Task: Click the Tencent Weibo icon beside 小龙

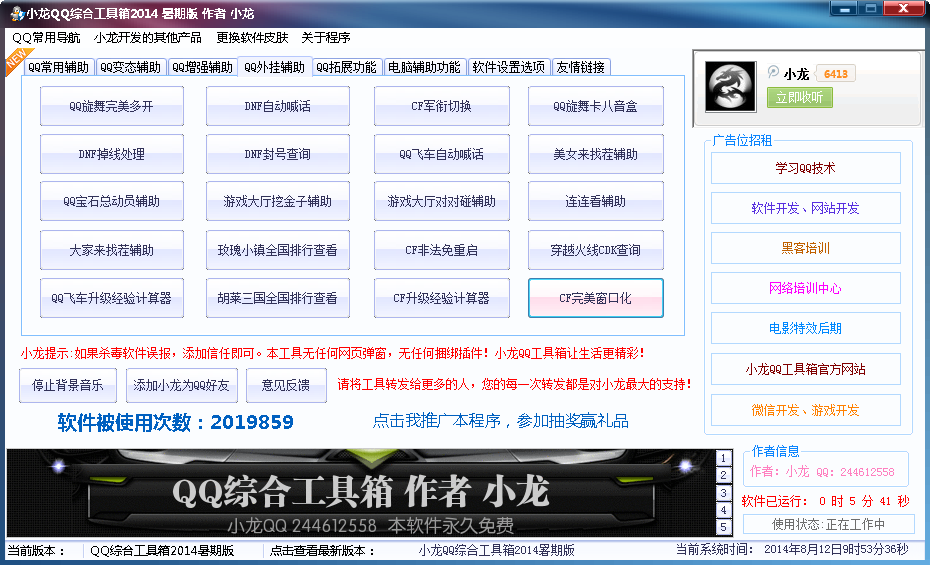Action: tap(773, 72)
